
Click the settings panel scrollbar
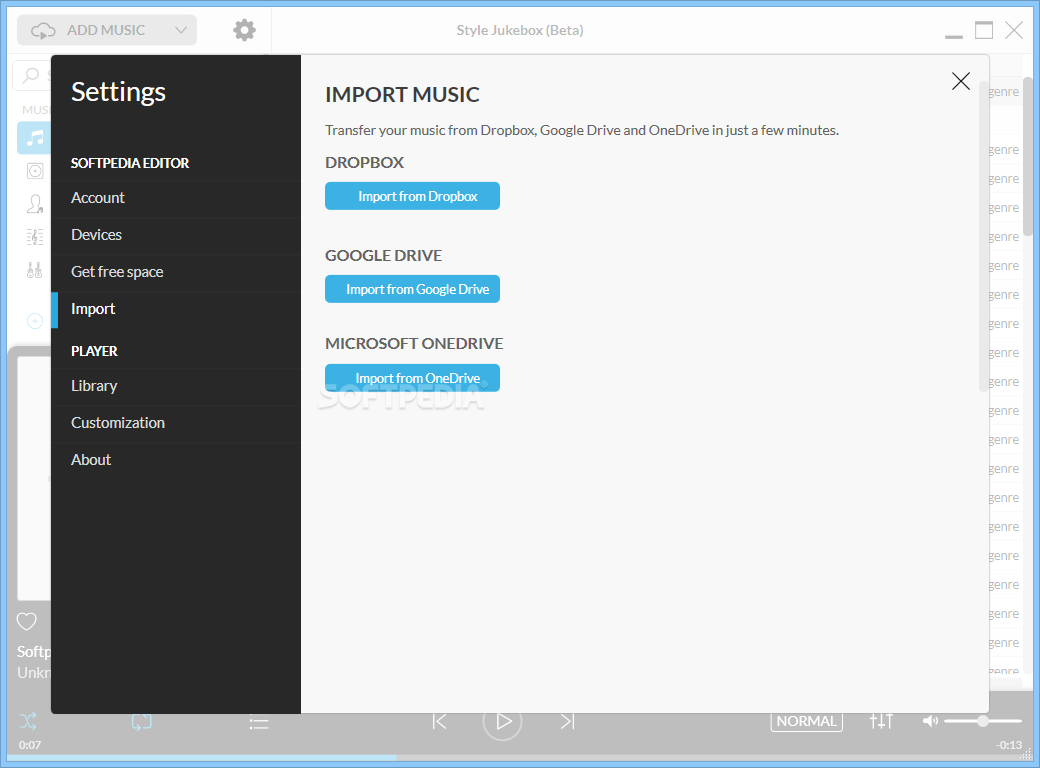click(984, 236)
